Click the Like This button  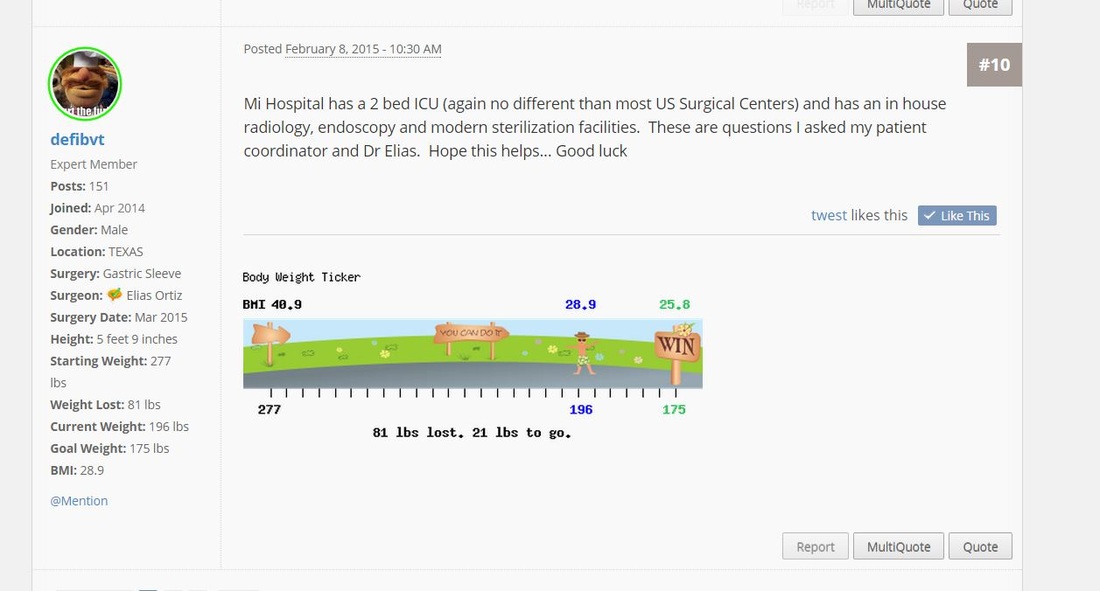[957, 215]
